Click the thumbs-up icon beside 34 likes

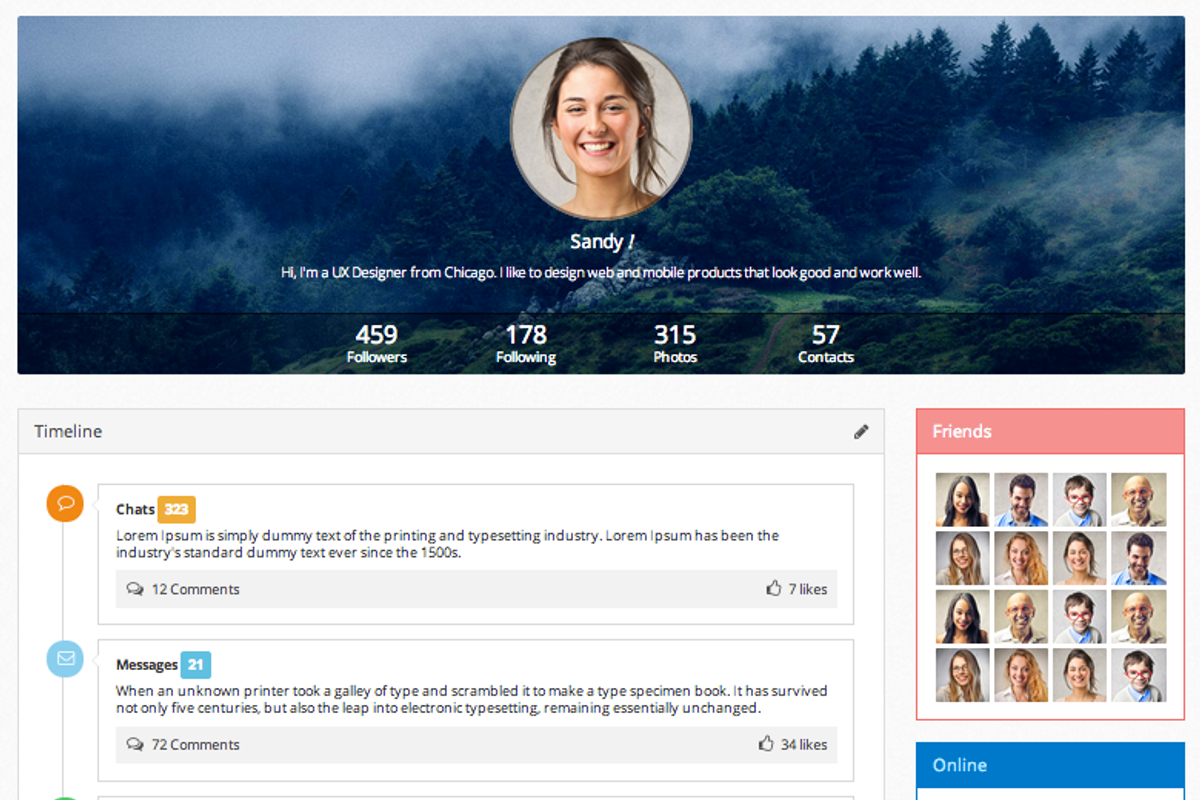point(766,743)
